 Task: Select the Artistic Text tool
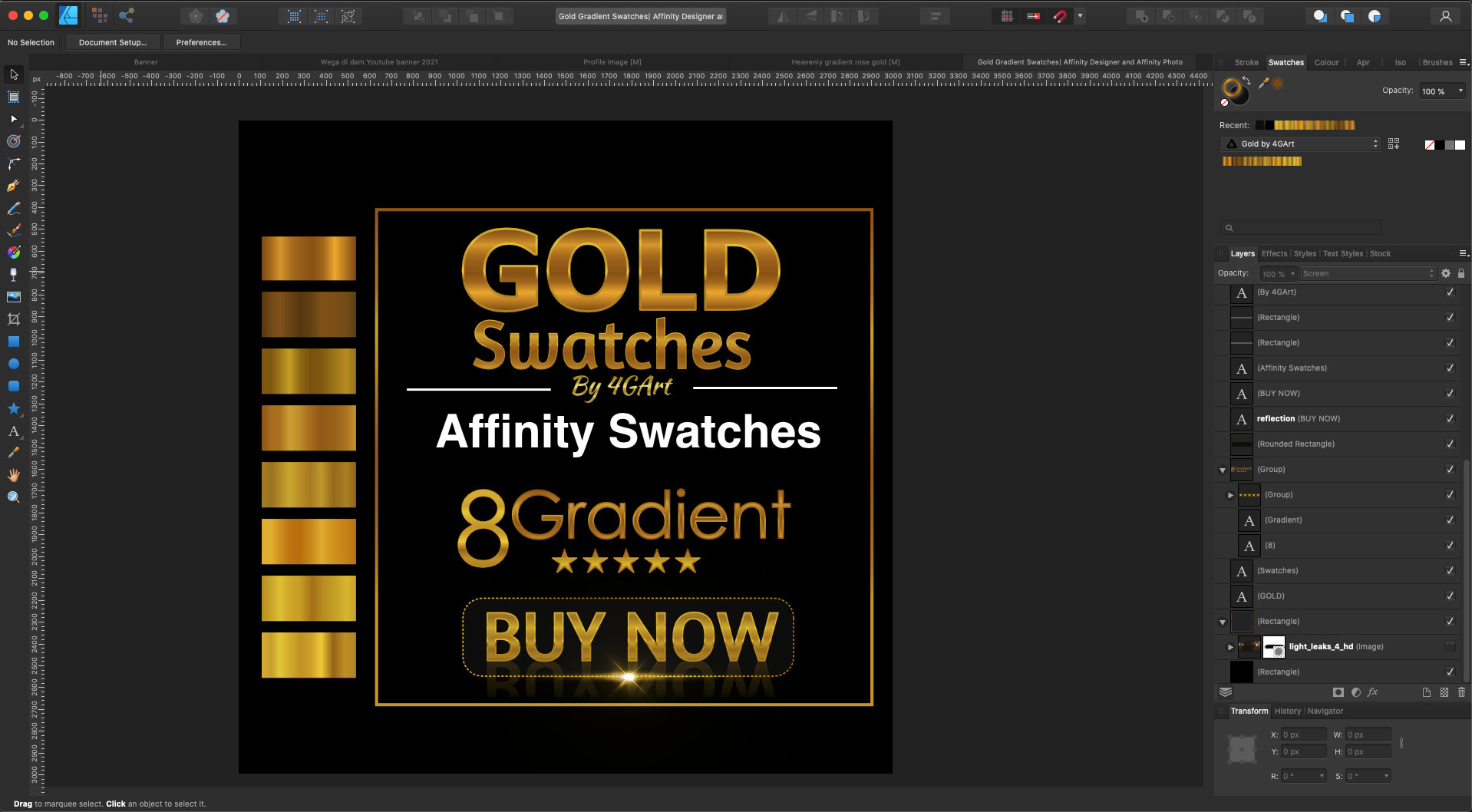pos(13,431)
